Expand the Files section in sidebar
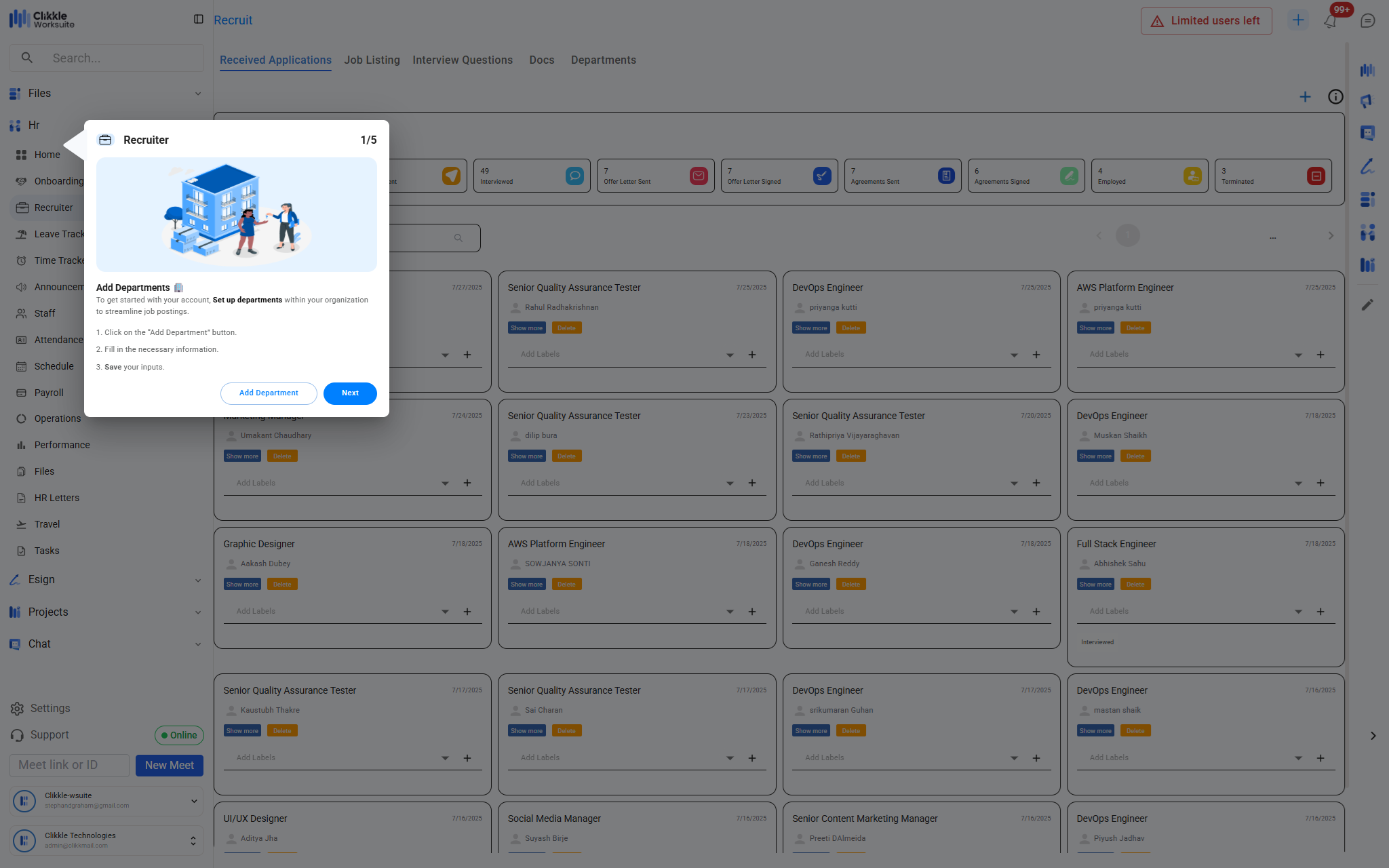 tap(197, 94)
